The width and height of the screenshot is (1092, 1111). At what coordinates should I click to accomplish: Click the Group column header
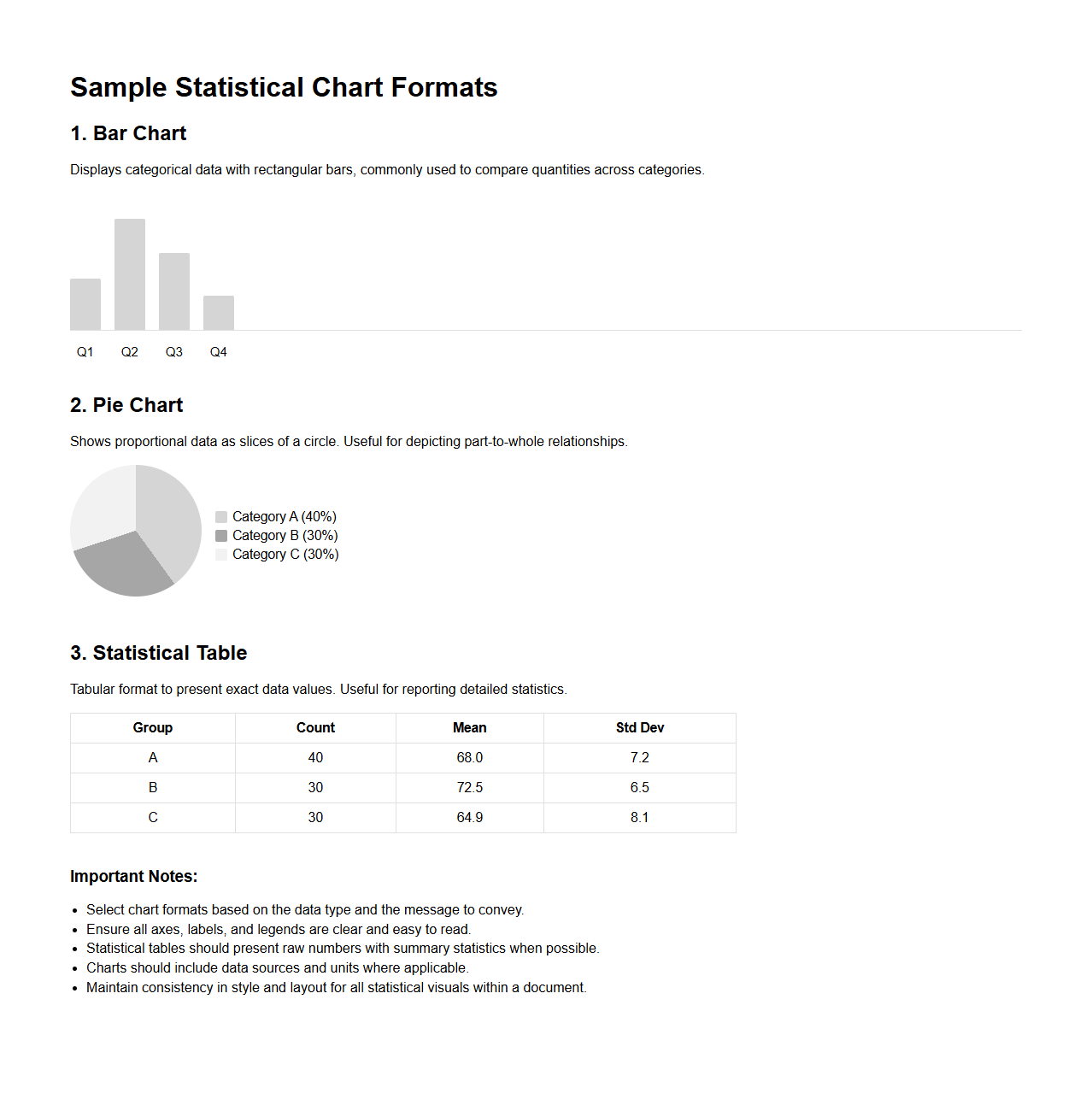pyautogui.click(x=153, y=728)
